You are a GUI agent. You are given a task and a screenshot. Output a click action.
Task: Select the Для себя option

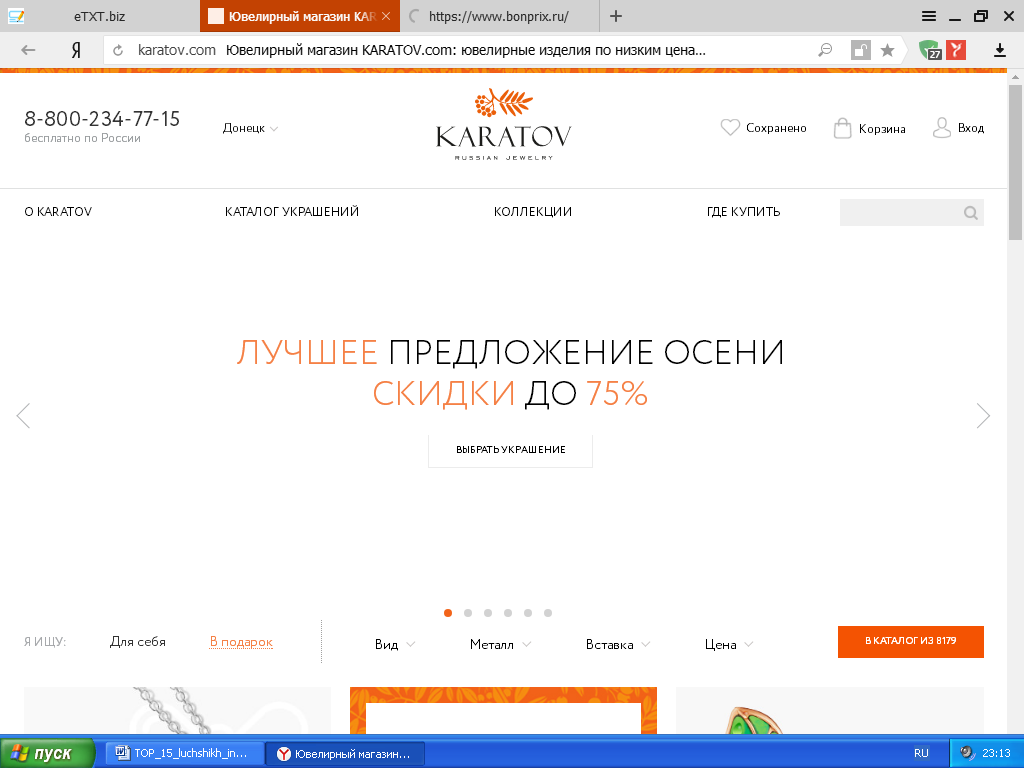pos(138,642)
